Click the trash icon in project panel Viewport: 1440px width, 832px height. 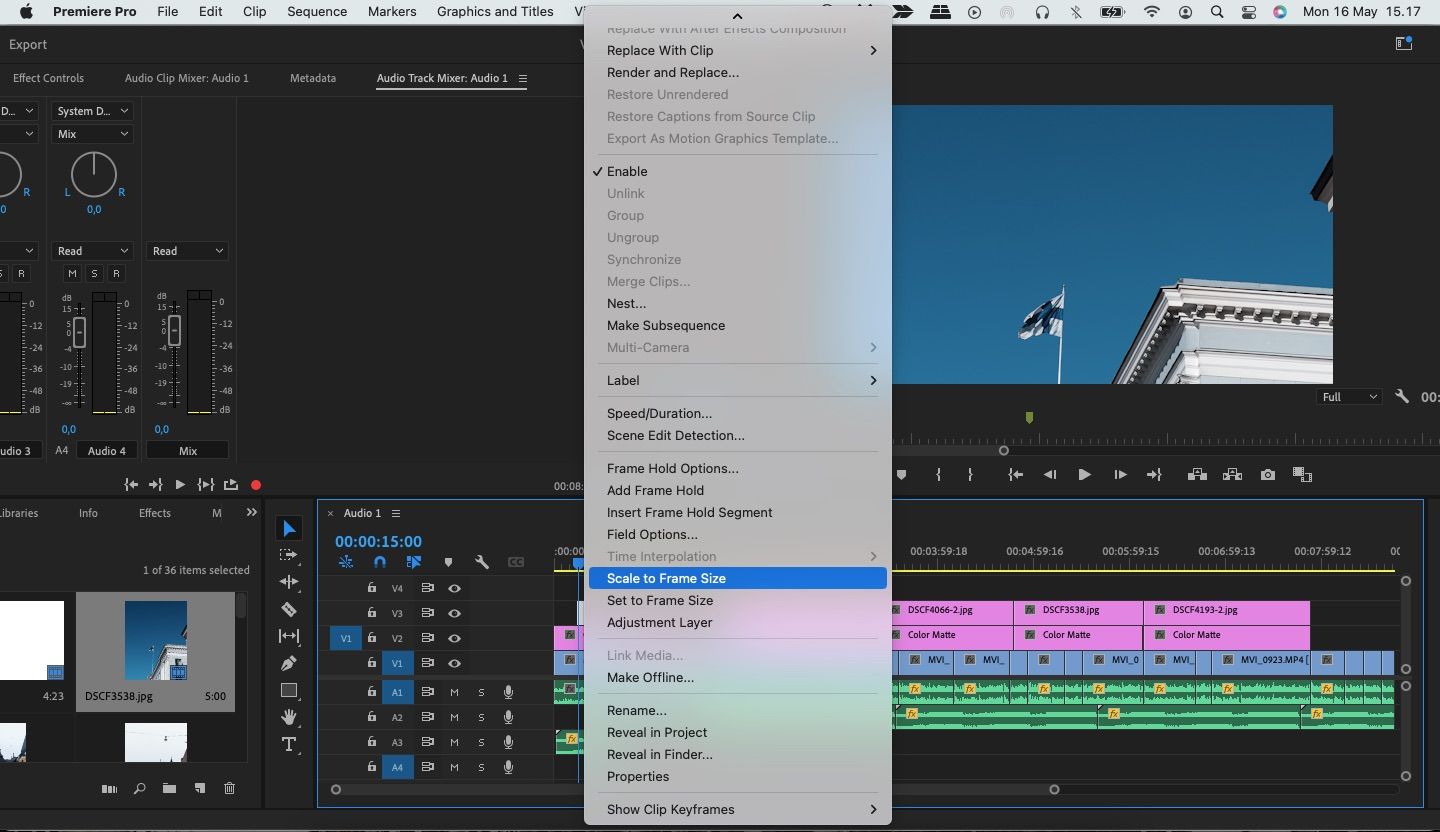(229, 789)
